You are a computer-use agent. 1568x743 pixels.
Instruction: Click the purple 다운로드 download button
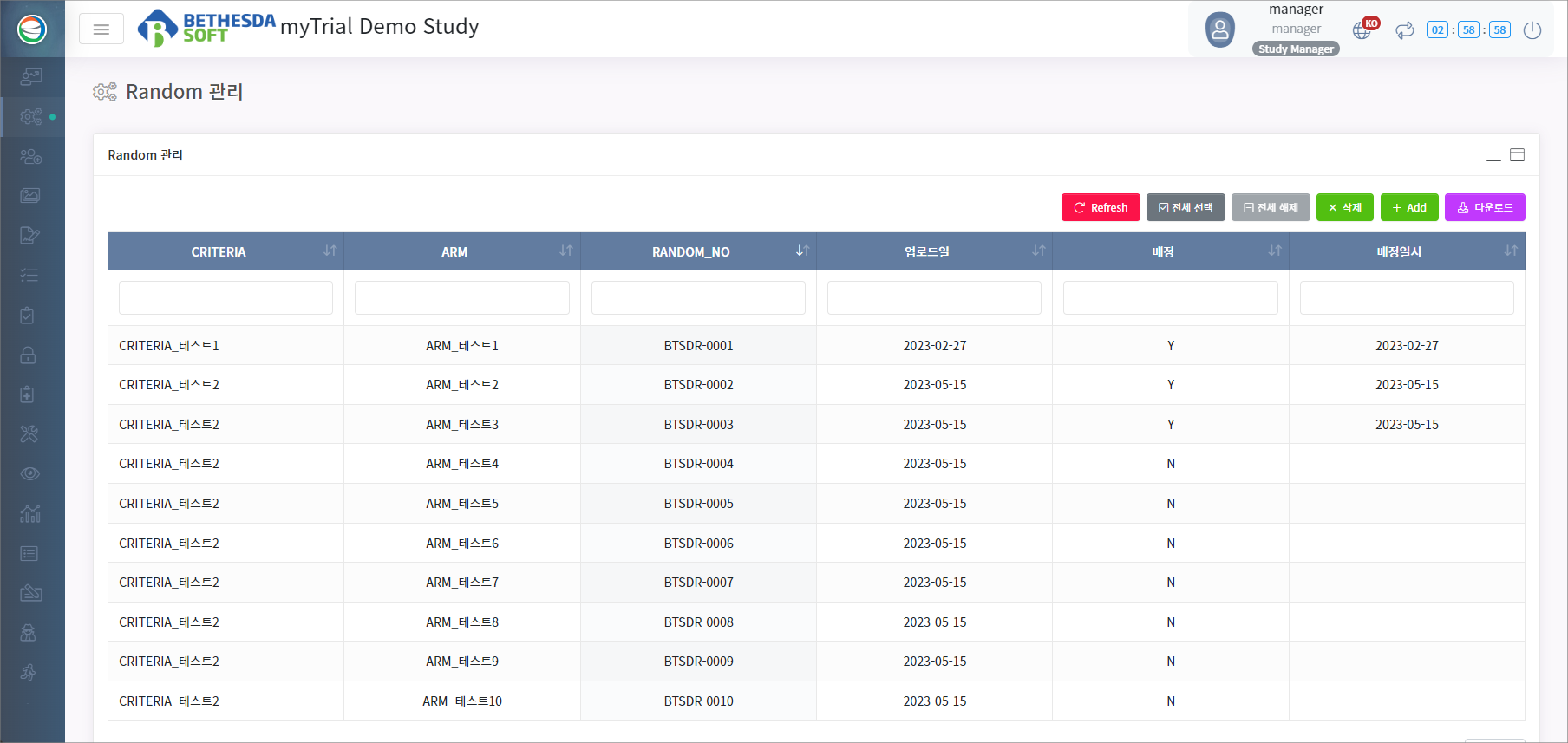[x=1485, y=207]
